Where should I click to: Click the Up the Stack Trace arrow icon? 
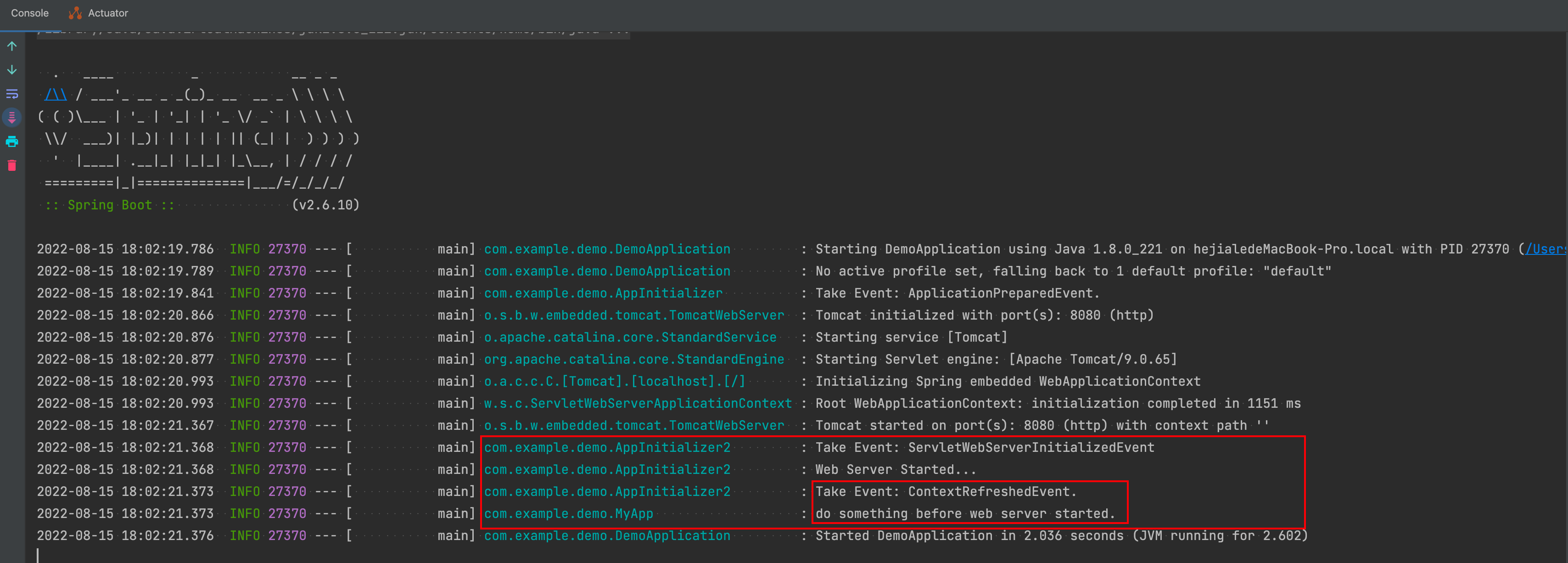click(x=12, y=45)
